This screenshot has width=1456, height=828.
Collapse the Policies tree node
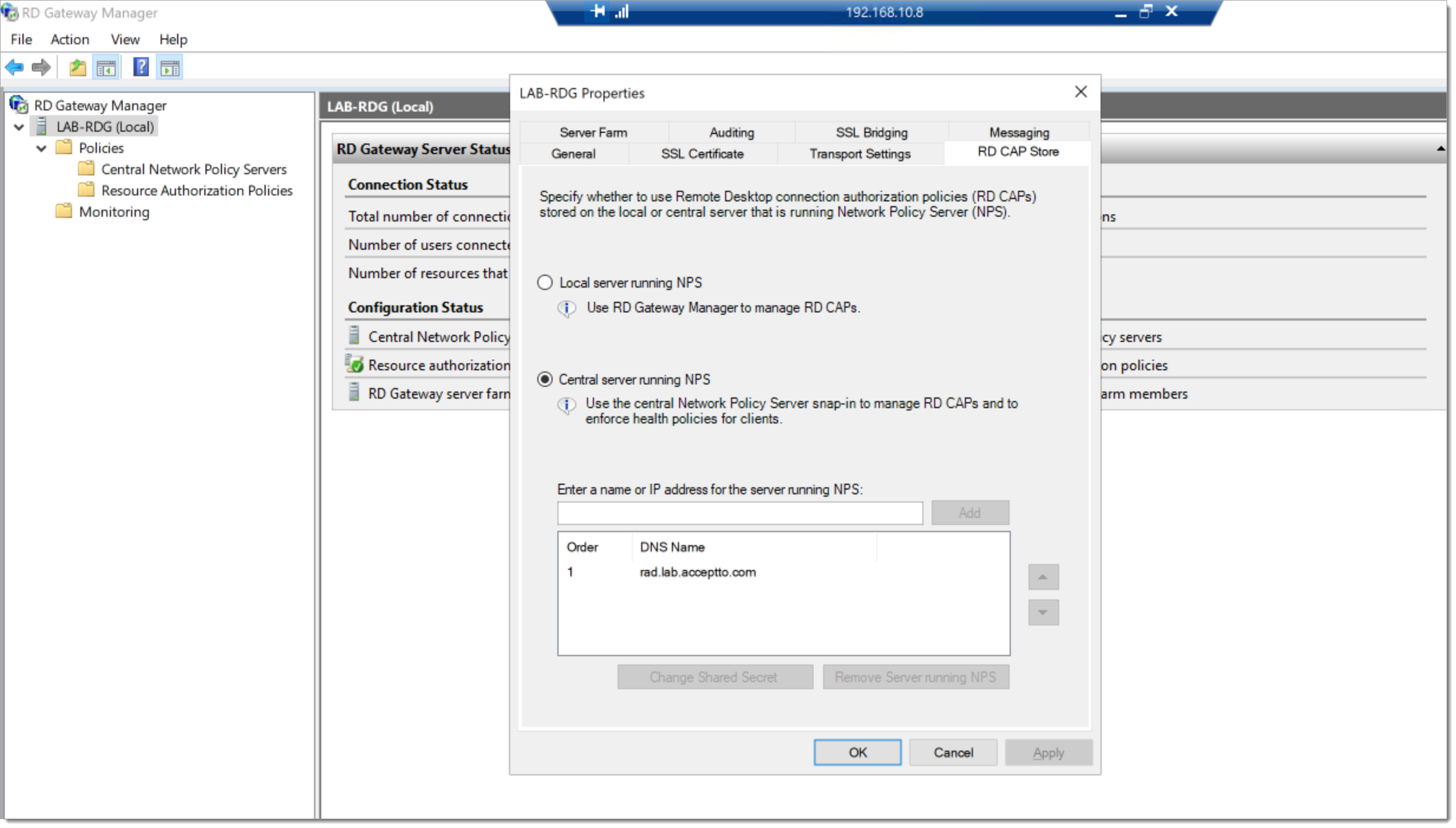click(x=41, y=148)
